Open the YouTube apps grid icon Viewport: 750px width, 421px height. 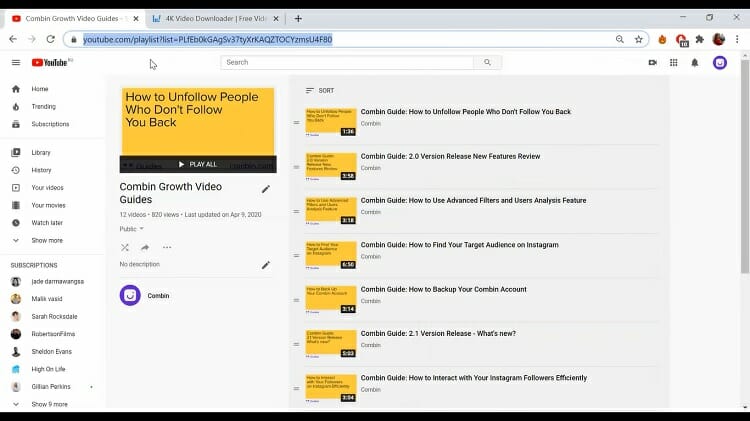(673, 63)
